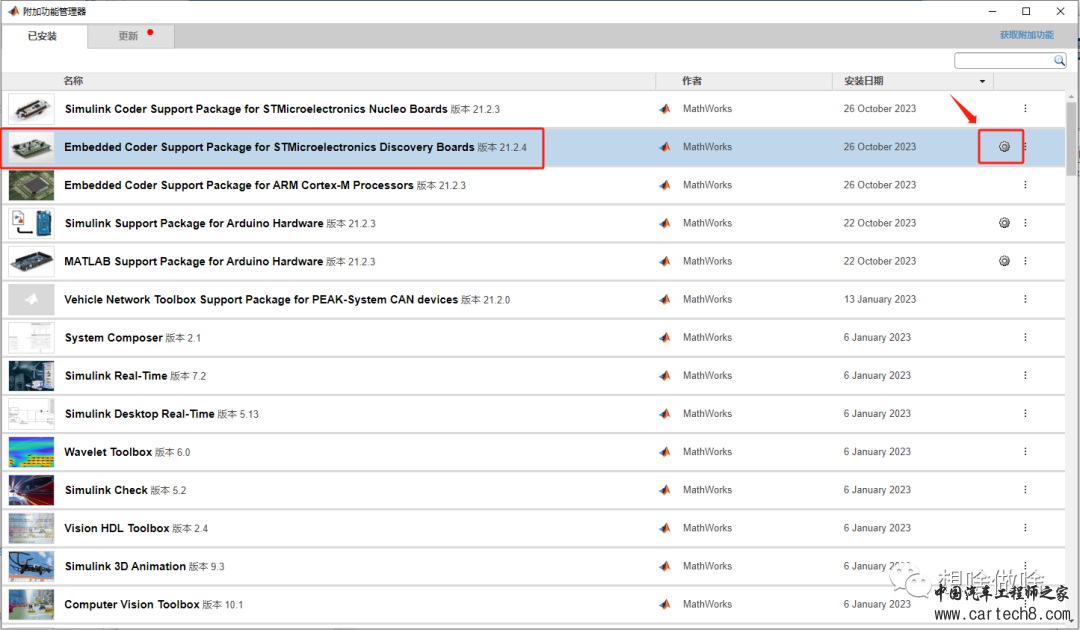Click thumbnail of Discovery Boards package
This screenshot has height=630, width=1080.
31,147
